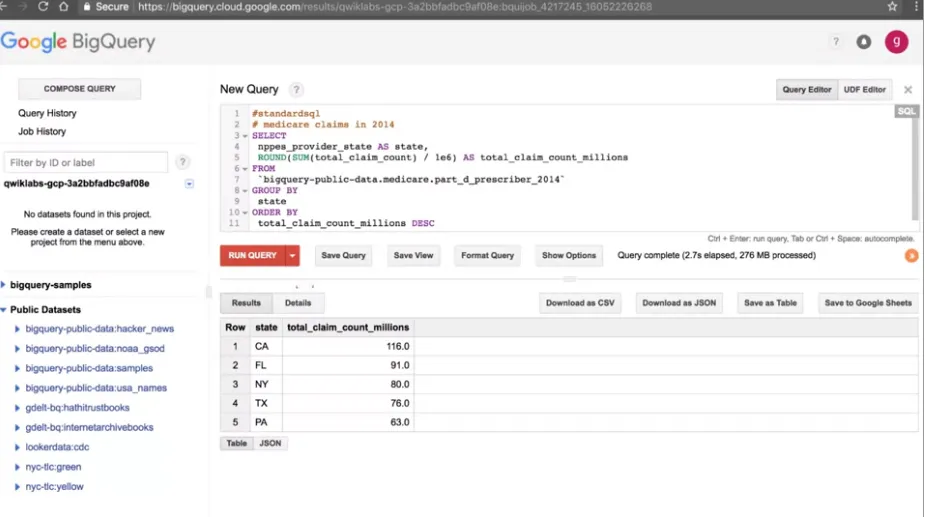Click Save View

coord(414,256)
